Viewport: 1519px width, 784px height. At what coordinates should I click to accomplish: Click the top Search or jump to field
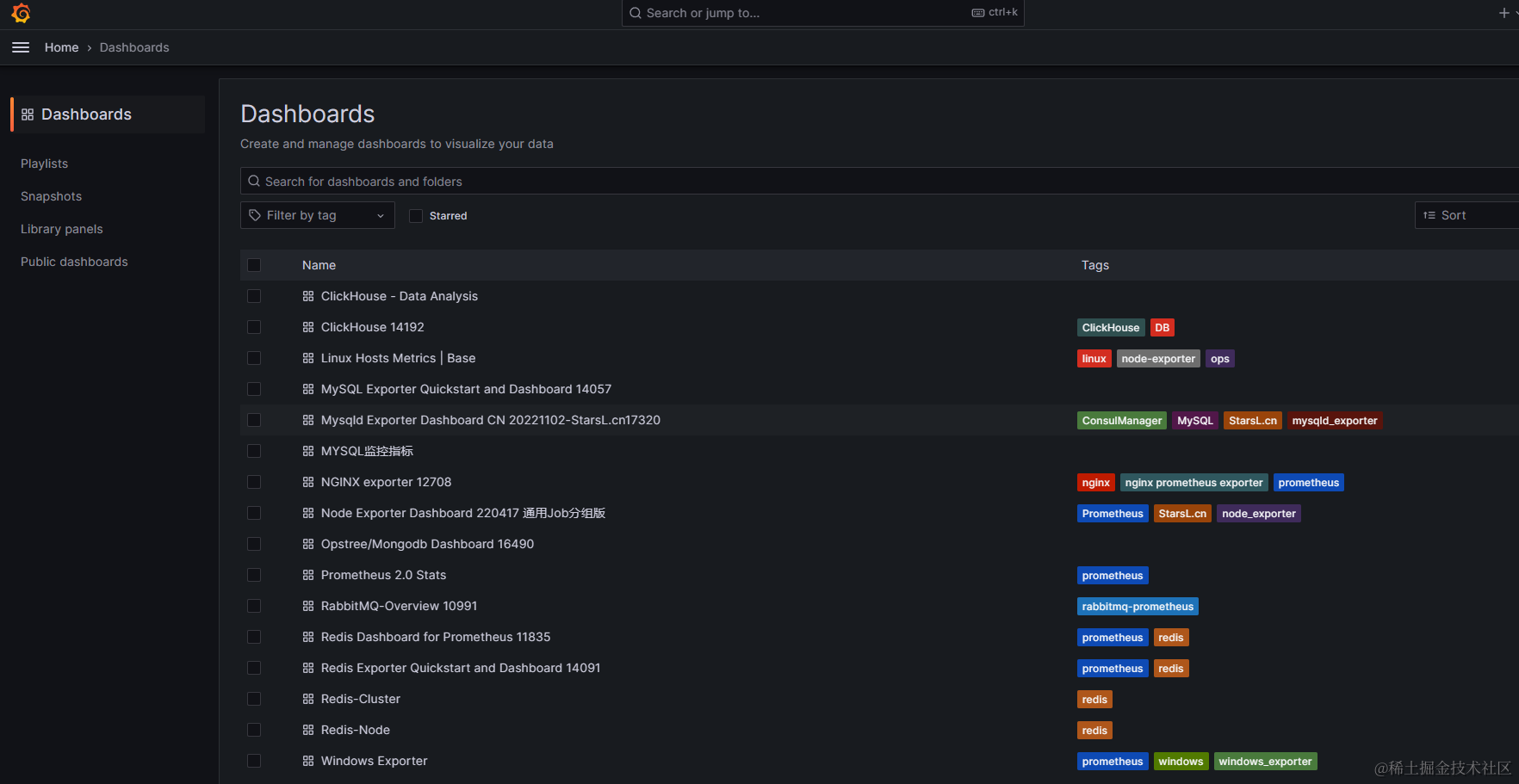(x=823, y=13)
